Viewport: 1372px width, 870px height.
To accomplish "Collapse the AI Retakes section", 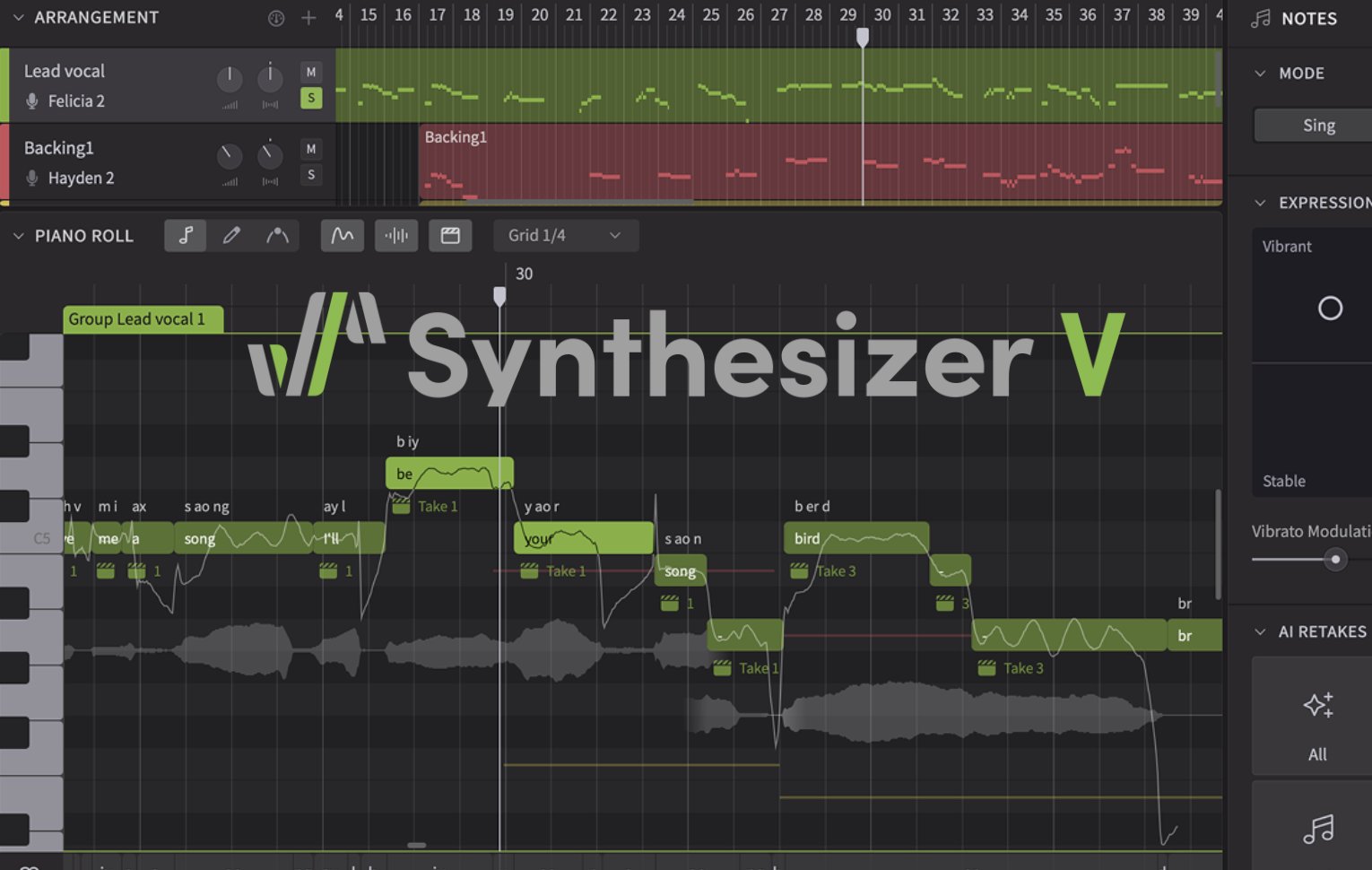I will pos(1260,631).
